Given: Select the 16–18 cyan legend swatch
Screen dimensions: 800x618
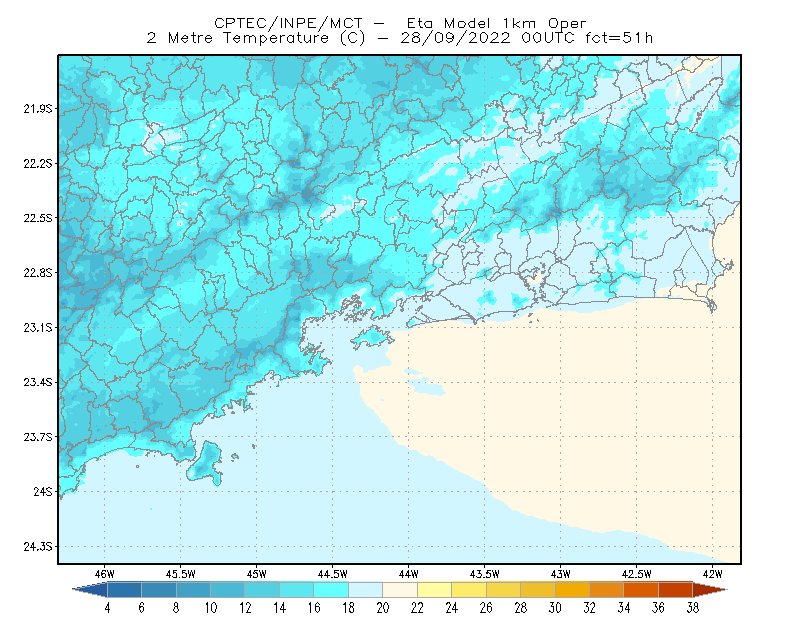Looking at the screenshot, I should (331, 590).
